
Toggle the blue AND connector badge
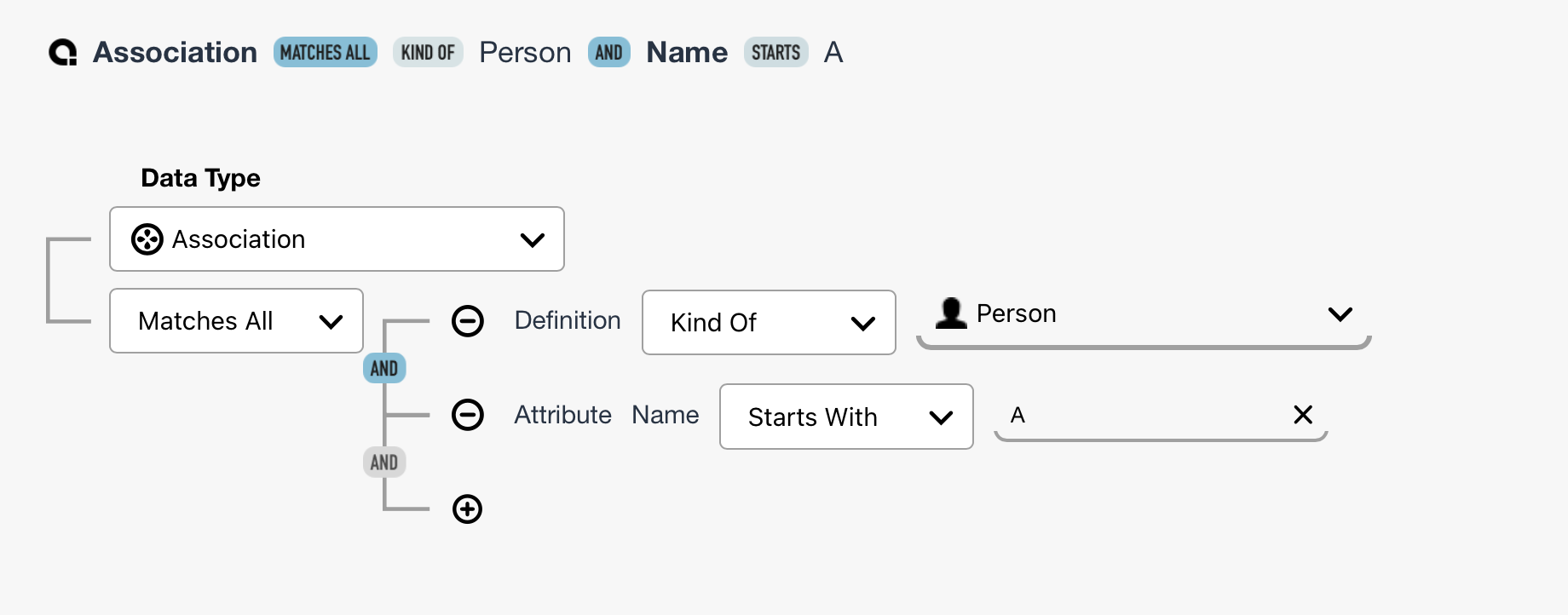point(384,368)
